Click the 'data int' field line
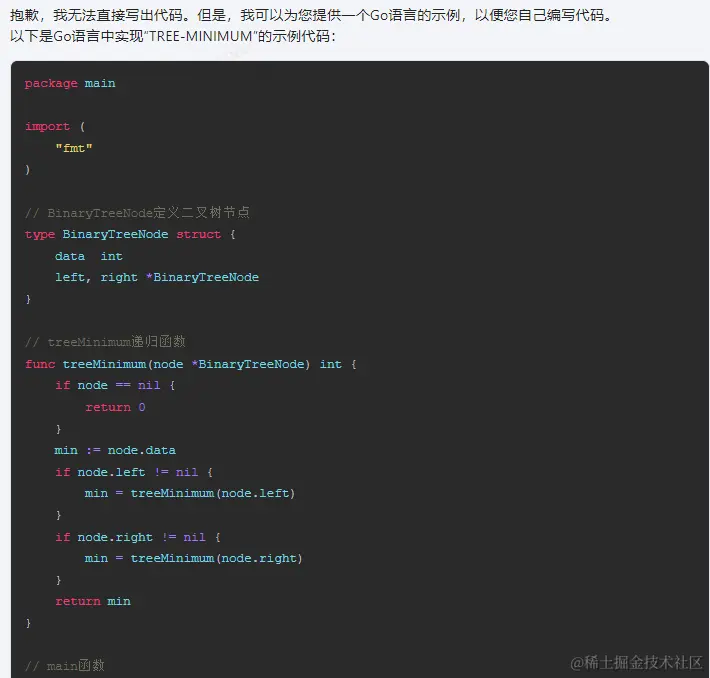 point(89,256)
